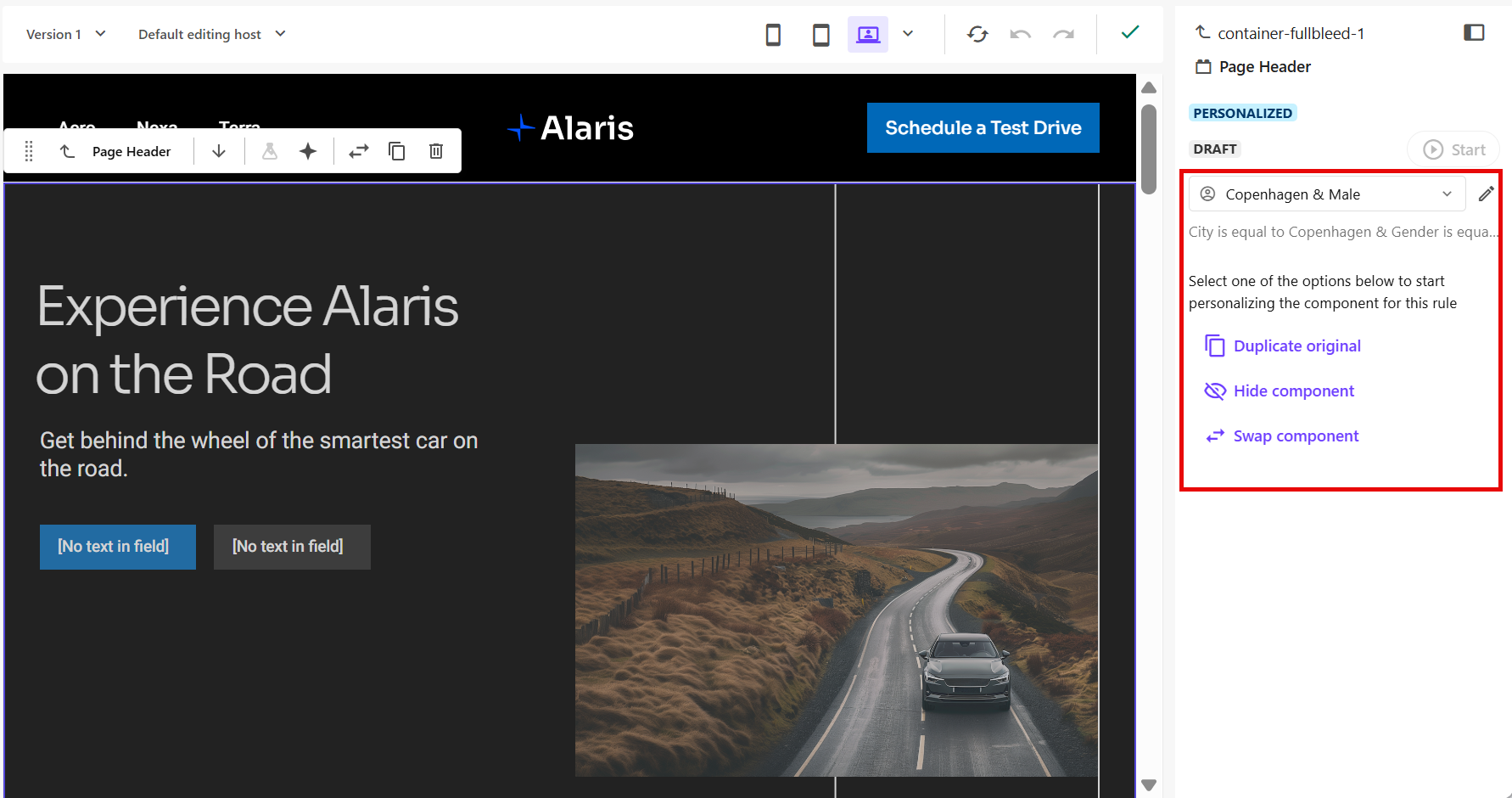Toggle the right side panel layout icon
The width and height of the screenshot is (1512, 798).
pos(1474,32)
